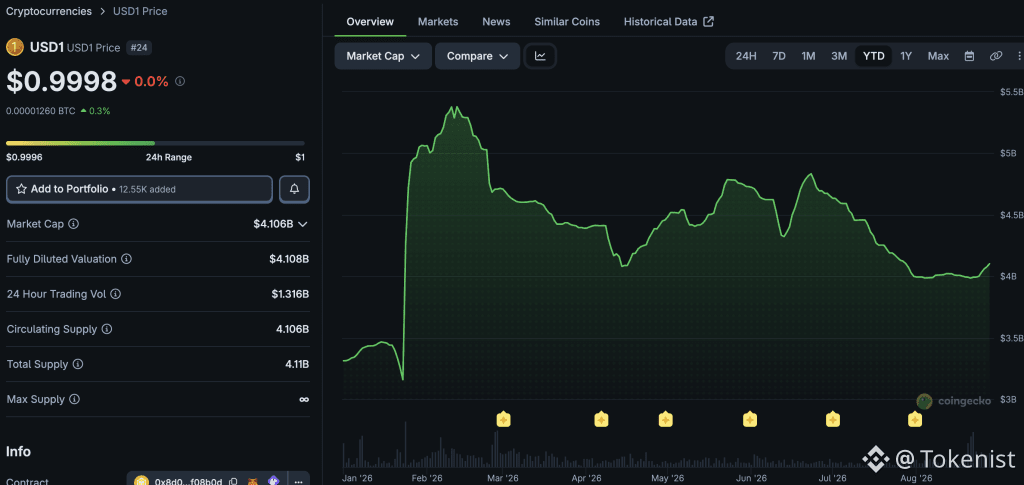Screen dimensions: 1024x485
Task: Open the chart type line icon
Action: point(540,56)
